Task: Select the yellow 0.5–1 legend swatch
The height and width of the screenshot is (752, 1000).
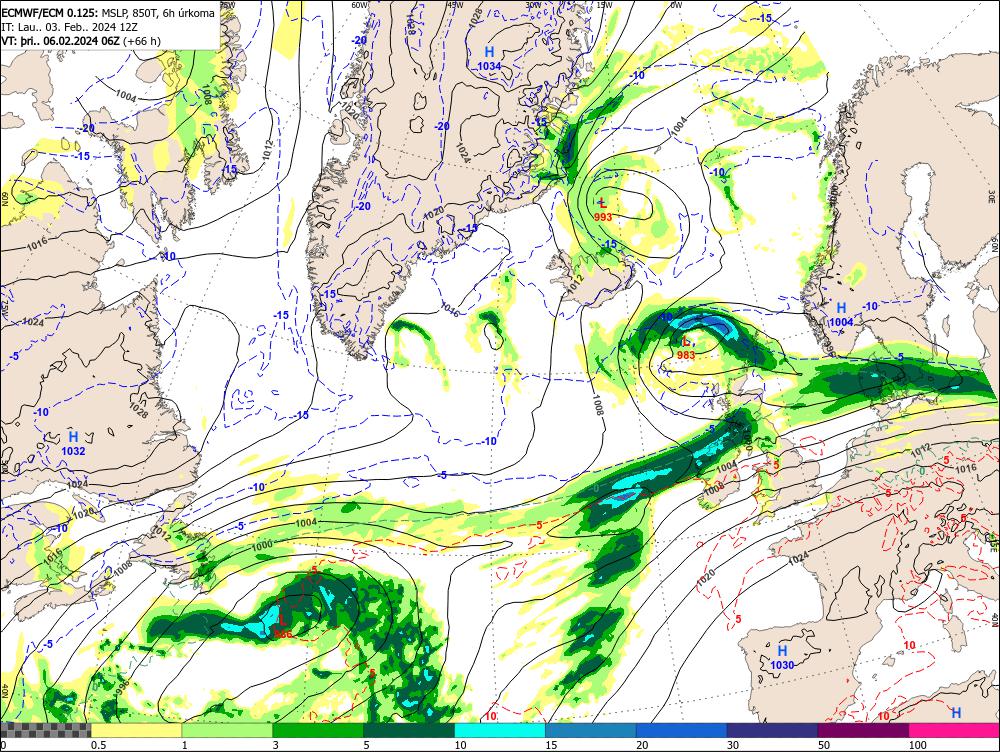Action: click(136, 730)
